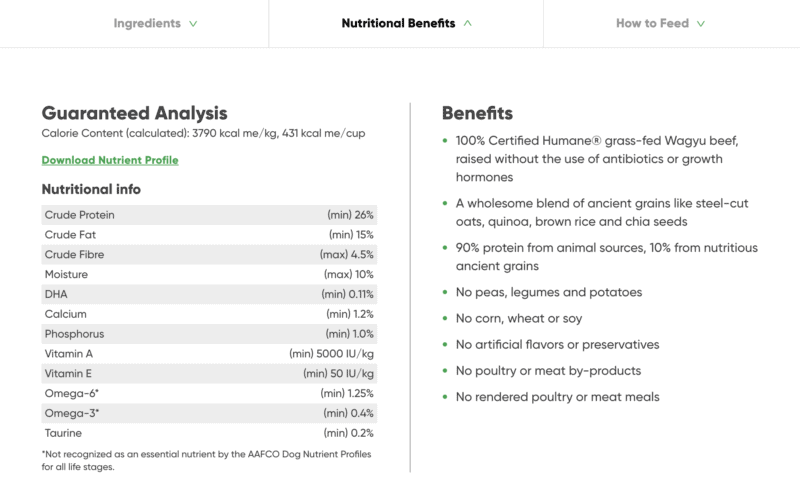Select the No corn, wheat or soy bullet

pos(531,318)
